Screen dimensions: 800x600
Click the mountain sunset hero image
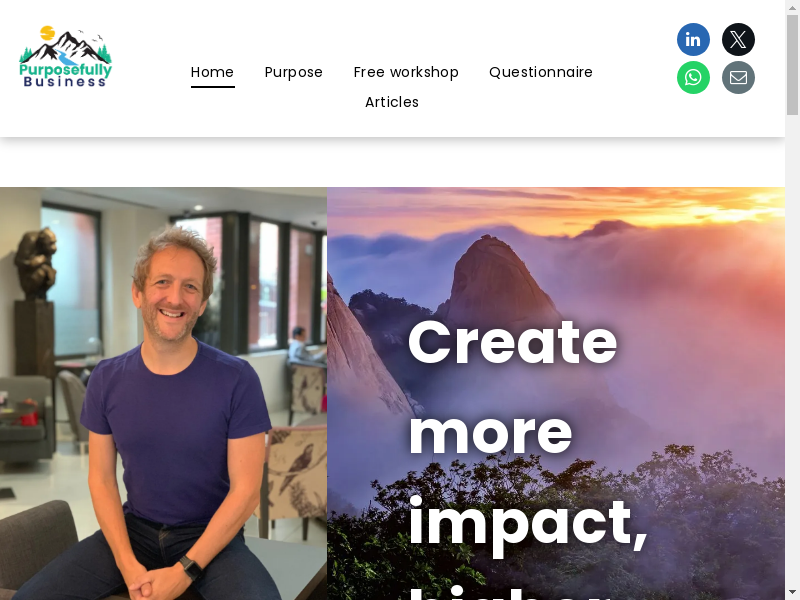click(x=556, y=393)
